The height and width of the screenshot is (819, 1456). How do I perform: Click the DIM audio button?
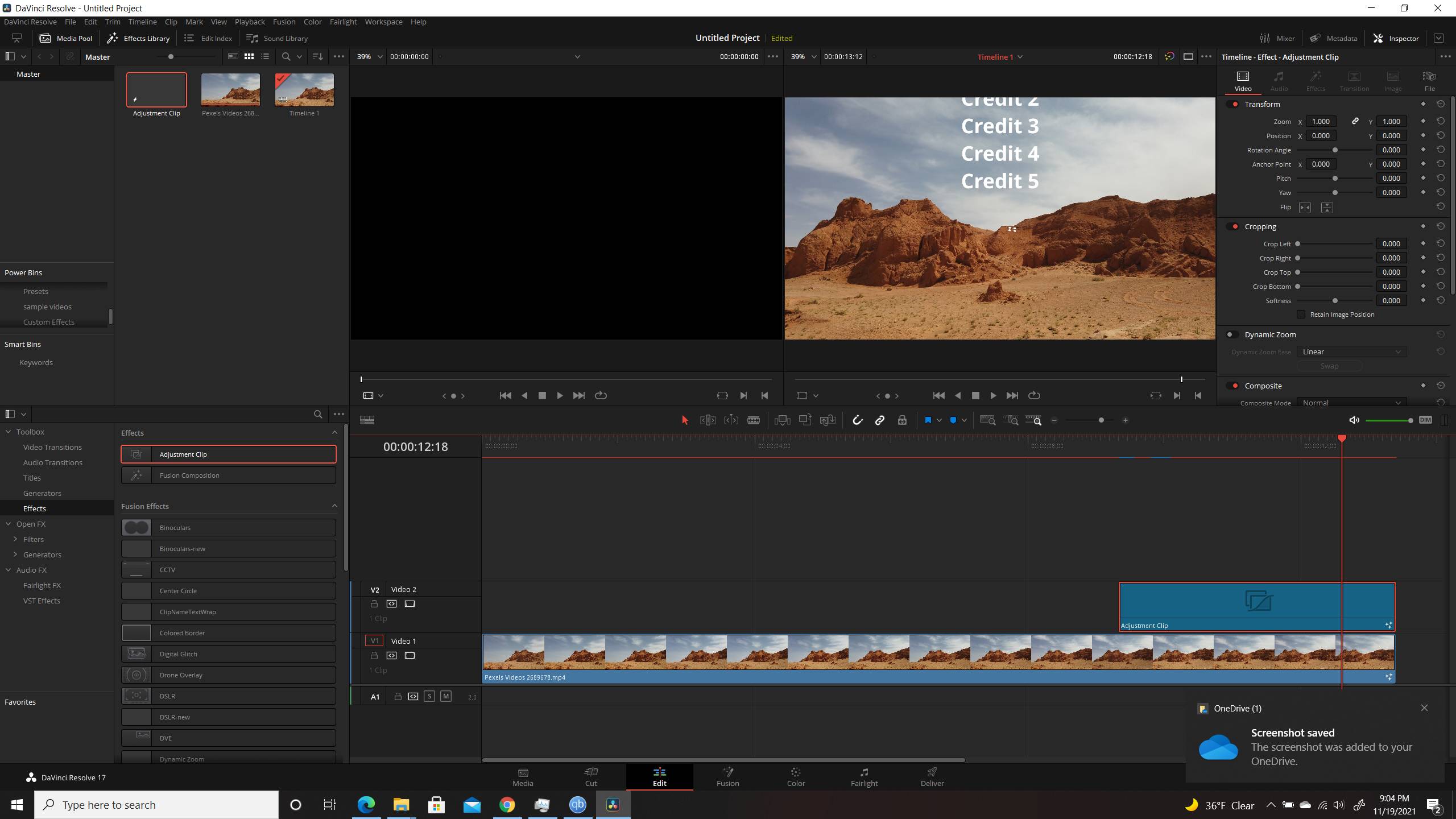pos(1425,420)
